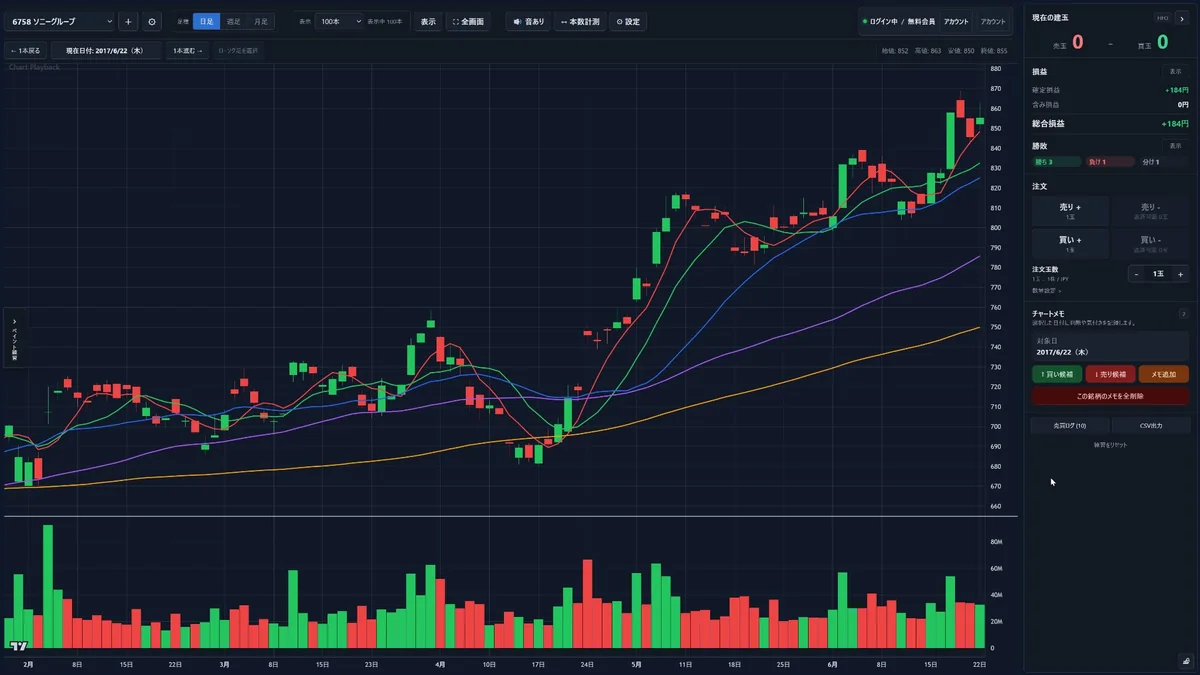Viewport: 1200px width, 675px height.
Task: Click the small icon at panel bottom-right corner
Action: (1185, 661)
